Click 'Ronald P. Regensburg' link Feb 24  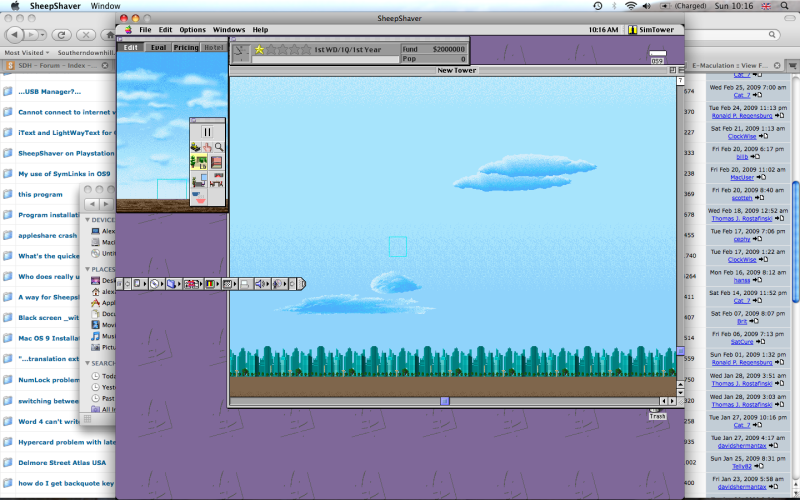click(x=742, y=116)
